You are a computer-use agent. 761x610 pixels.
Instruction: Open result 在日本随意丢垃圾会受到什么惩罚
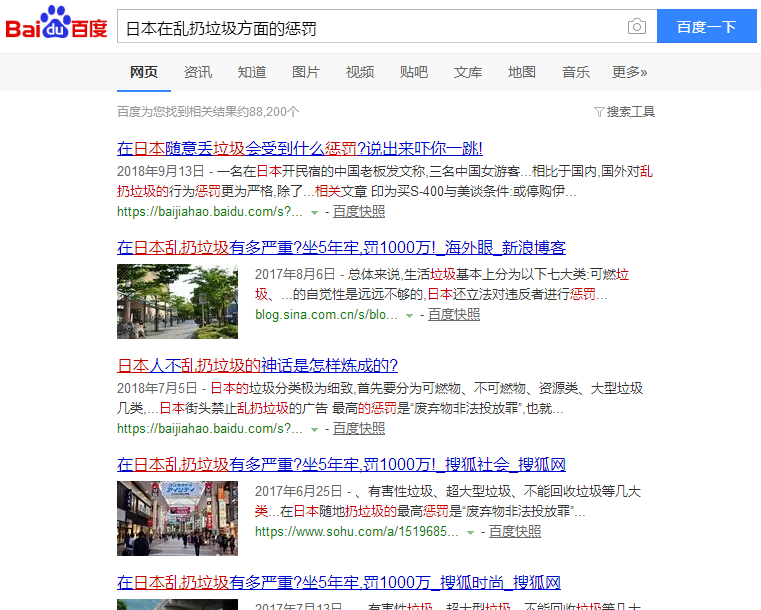(300, 148)
